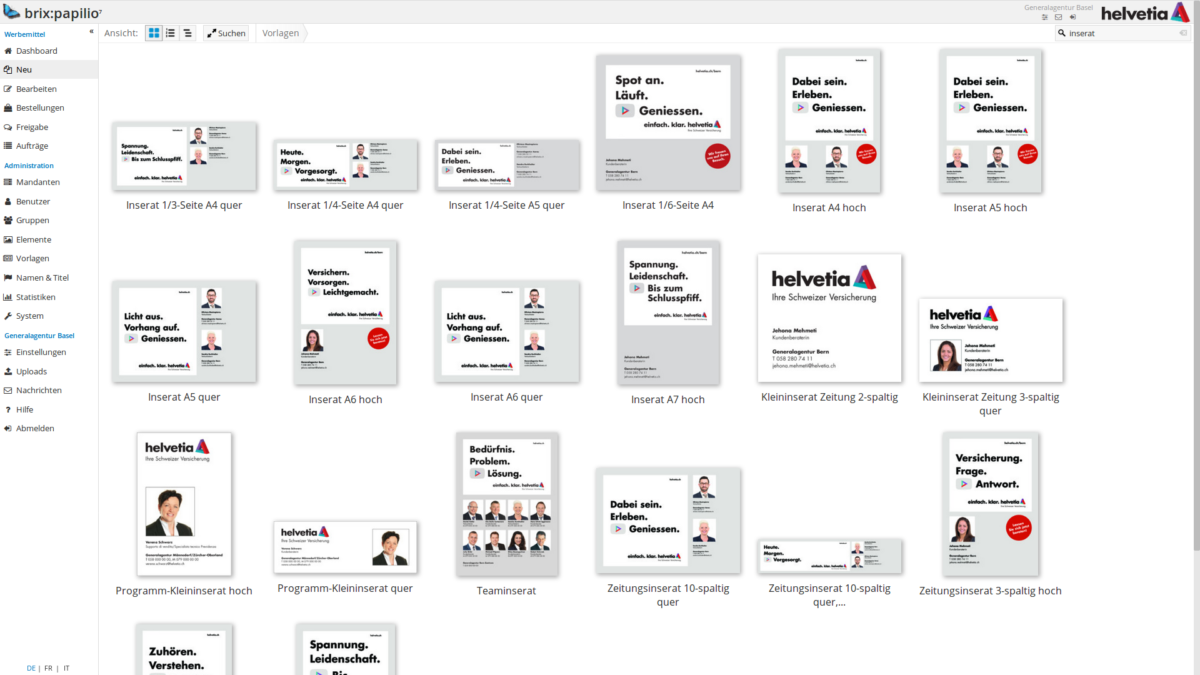The height and width of the screenshot is (675, 1200).
Task: Click the Generalagentur Basel header label
Action: point(1059,7)
